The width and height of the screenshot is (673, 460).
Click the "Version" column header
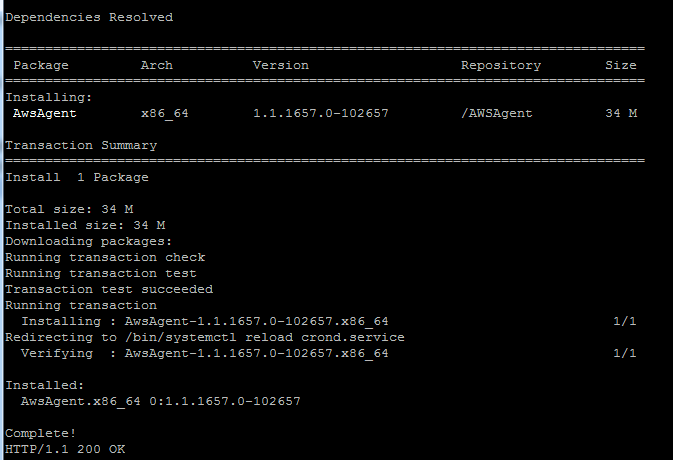280,65
